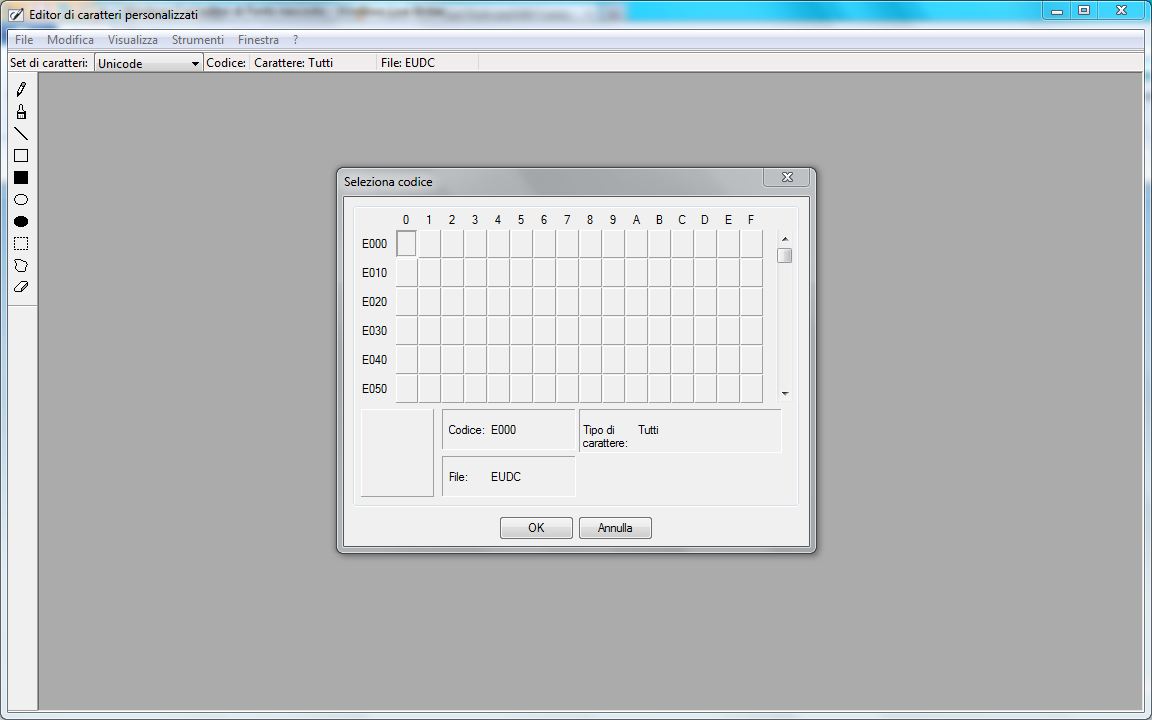
Task: Select the Hollow Ellipse tool
Action: pos(21,200)
